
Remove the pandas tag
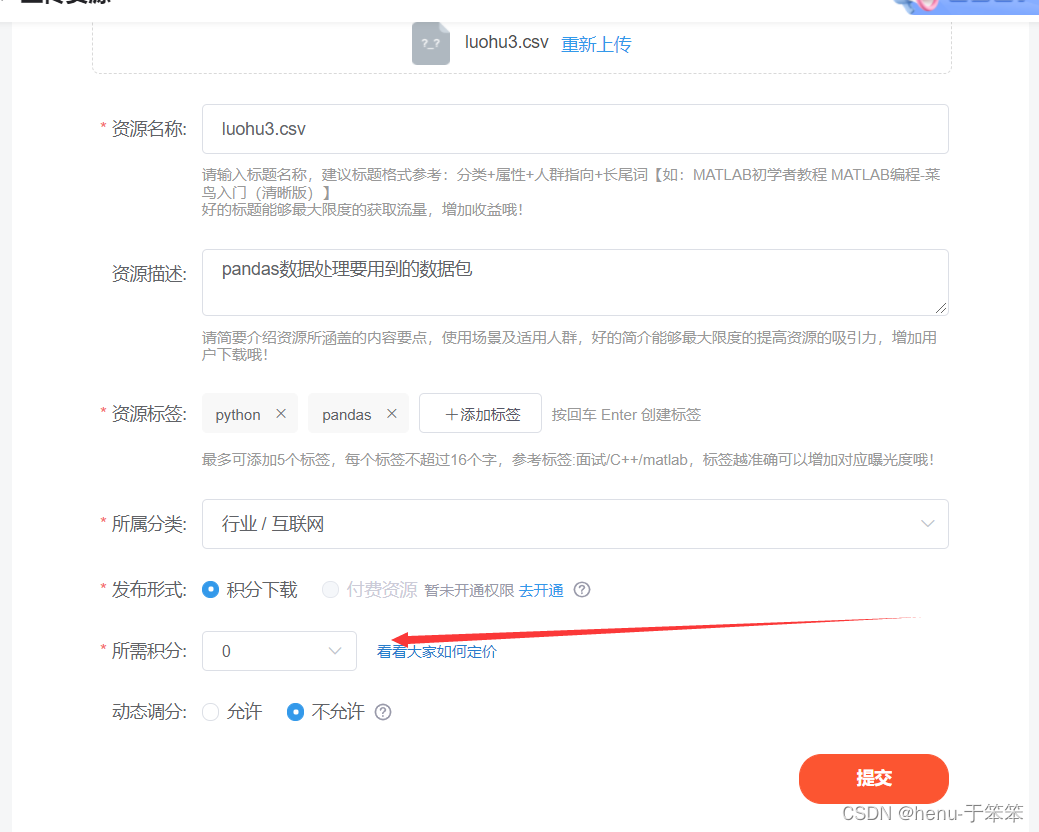click(x=392, y=414)
